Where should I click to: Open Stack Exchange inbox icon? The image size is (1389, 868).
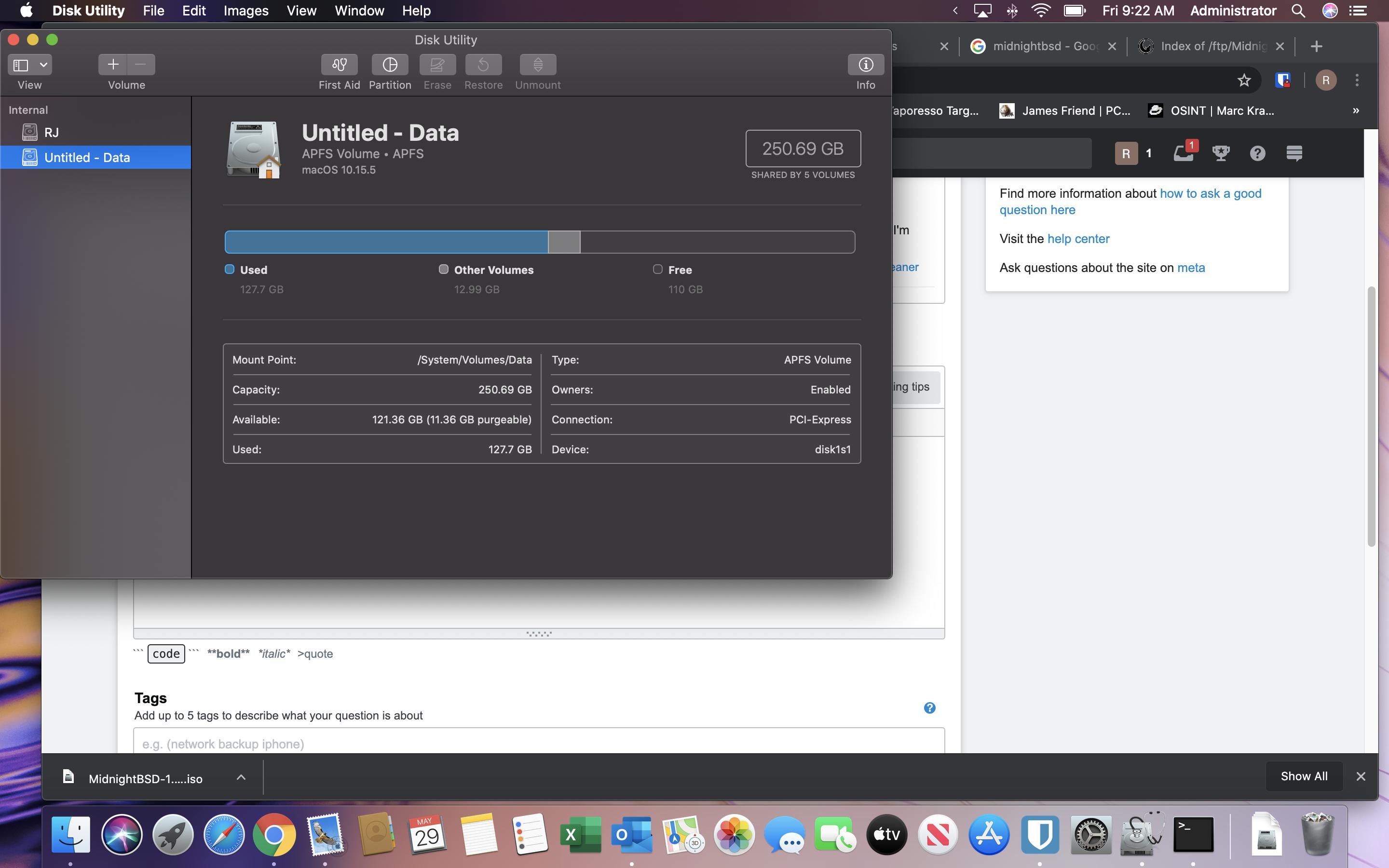pos(1184,153)
